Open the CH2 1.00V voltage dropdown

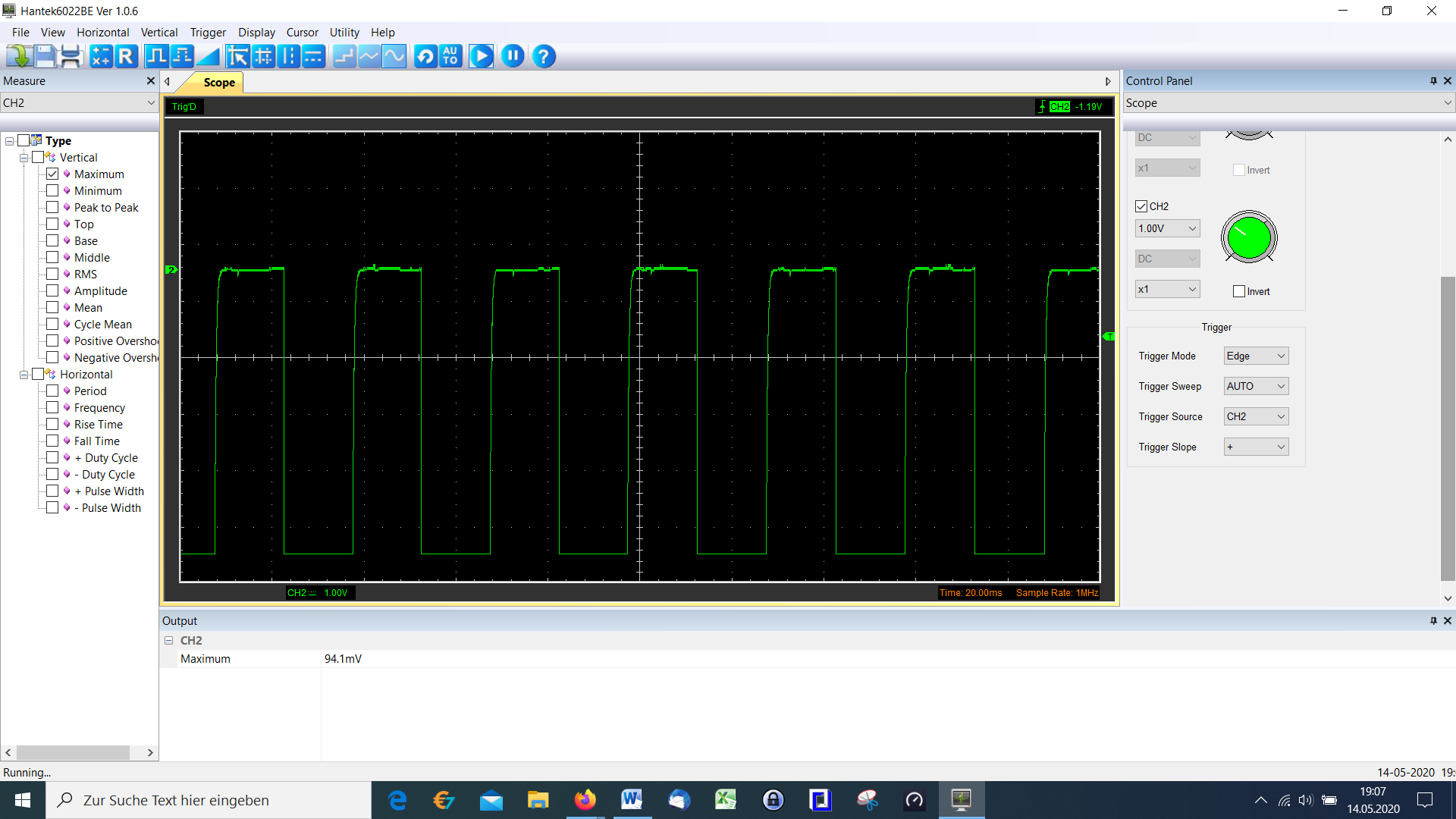click(x=1167, y=228)
